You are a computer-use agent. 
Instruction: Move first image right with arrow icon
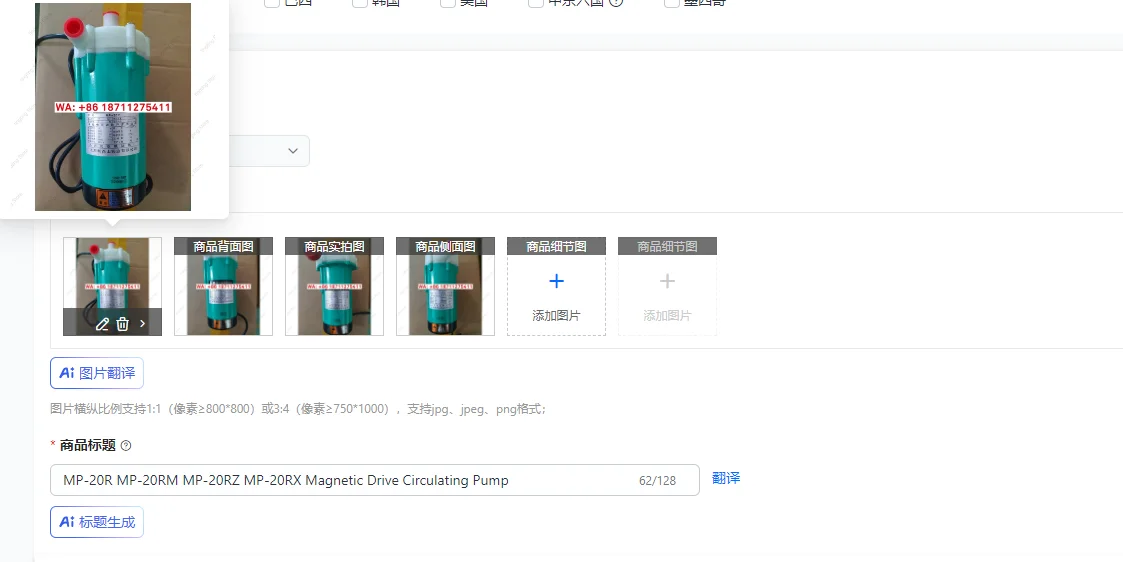[x=143, y=324]
